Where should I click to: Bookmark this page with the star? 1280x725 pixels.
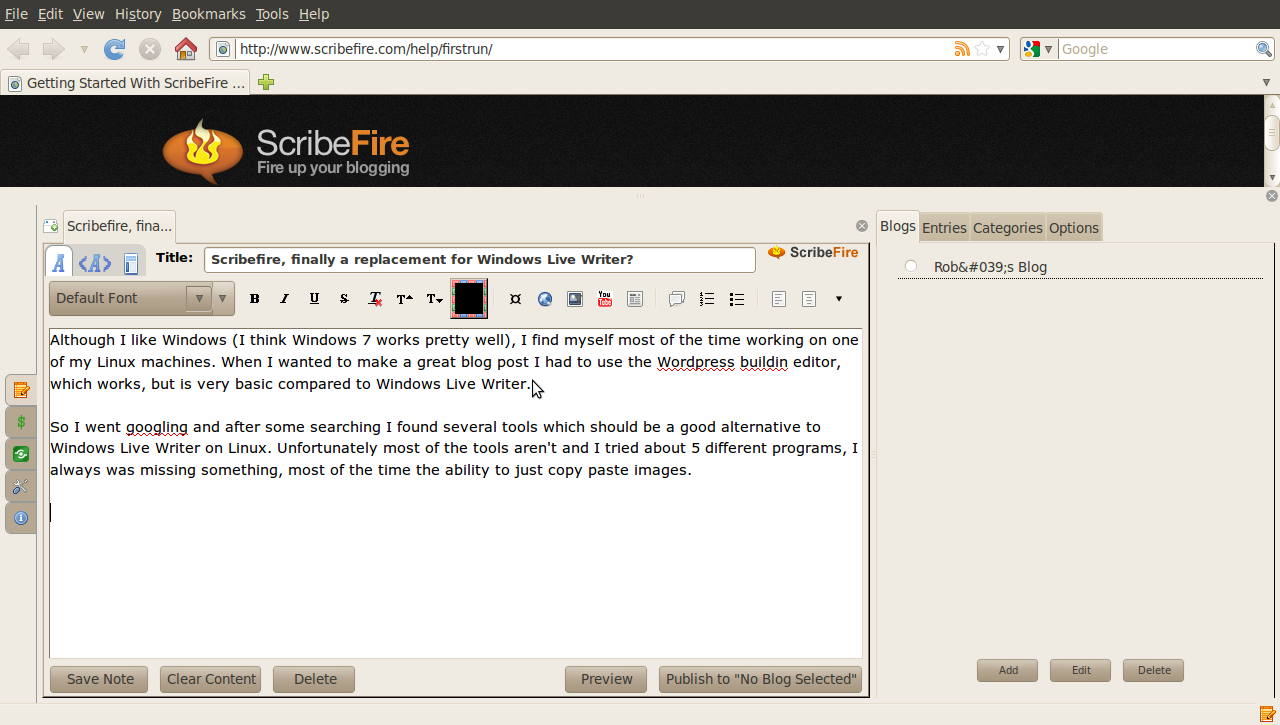click(982, 49)
